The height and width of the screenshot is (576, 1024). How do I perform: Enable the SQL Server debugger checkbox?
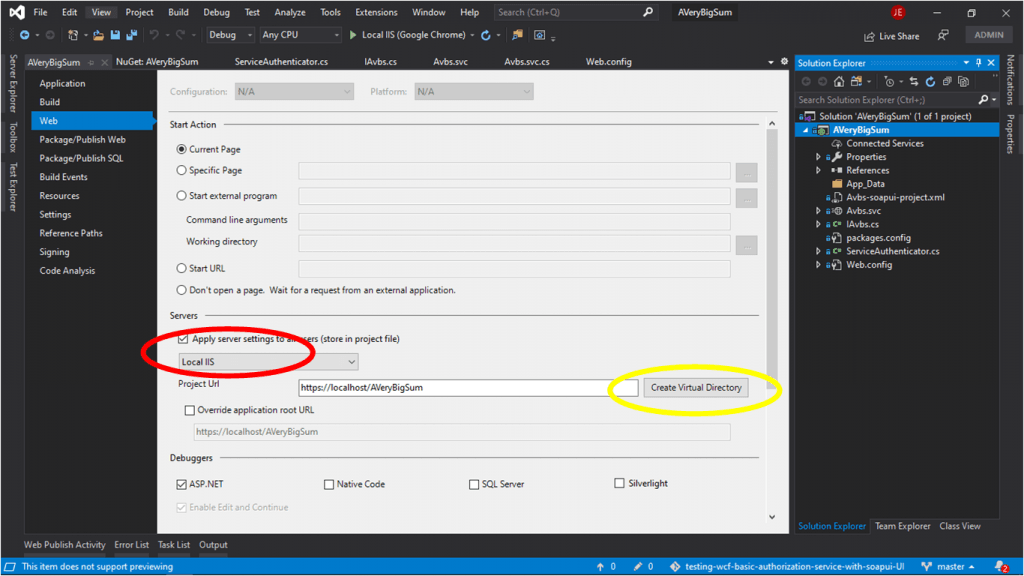pyautogui.click(x=474, y=485)
